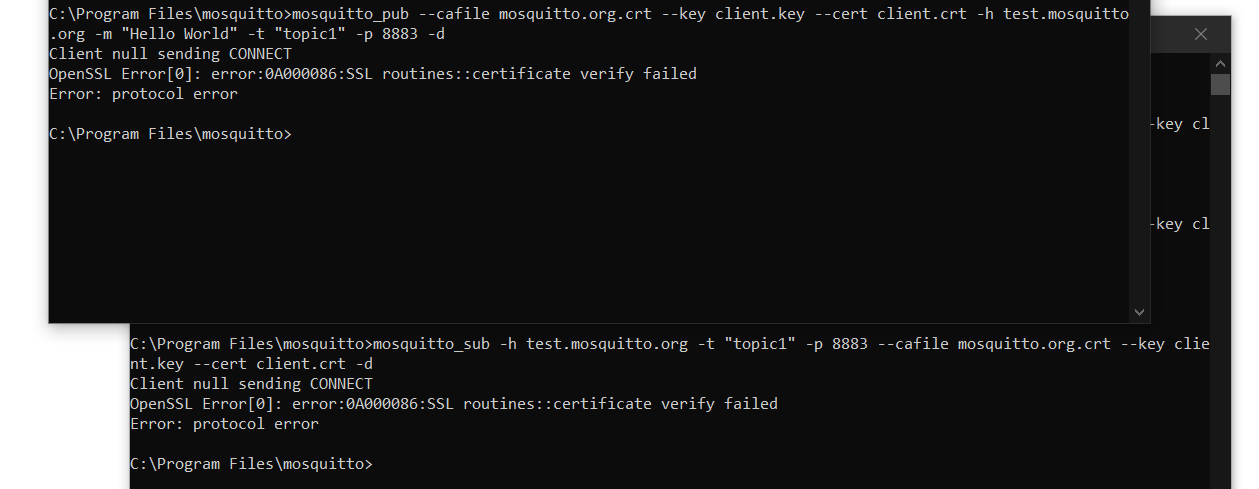1259x489 pixels.
Task: Click the OpenSSL error line in back window
Action: tap(454, 404)
